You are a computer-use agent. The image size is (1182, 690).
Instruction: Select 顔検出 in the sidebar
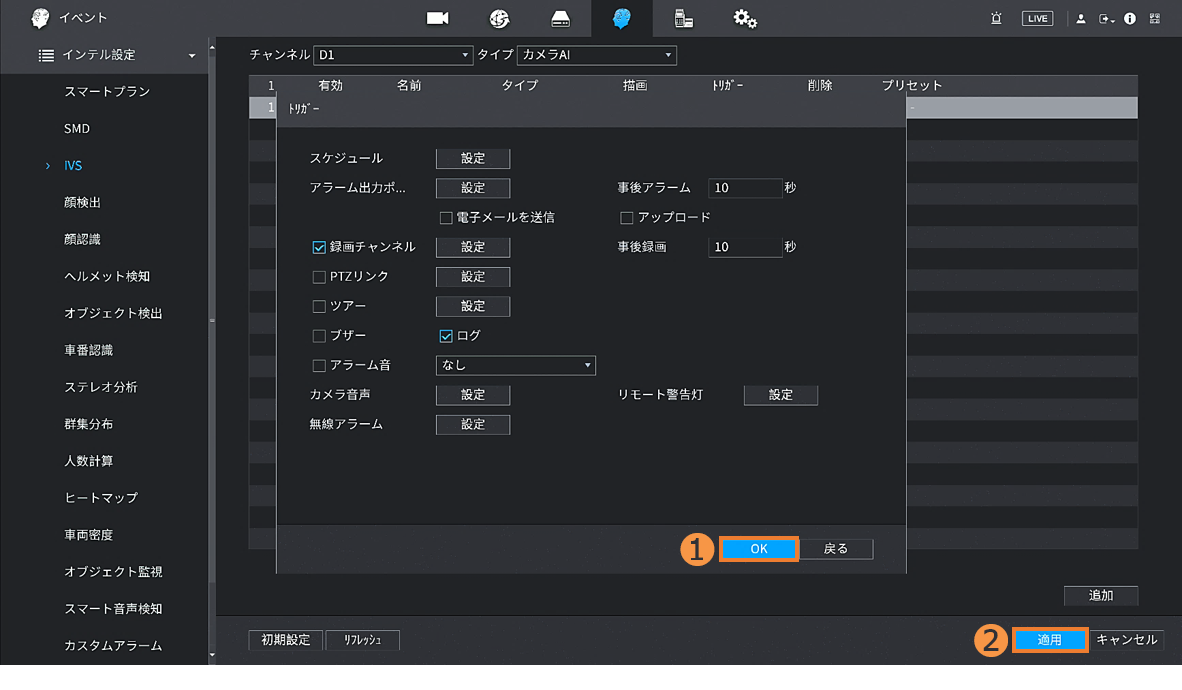[83, 203]
